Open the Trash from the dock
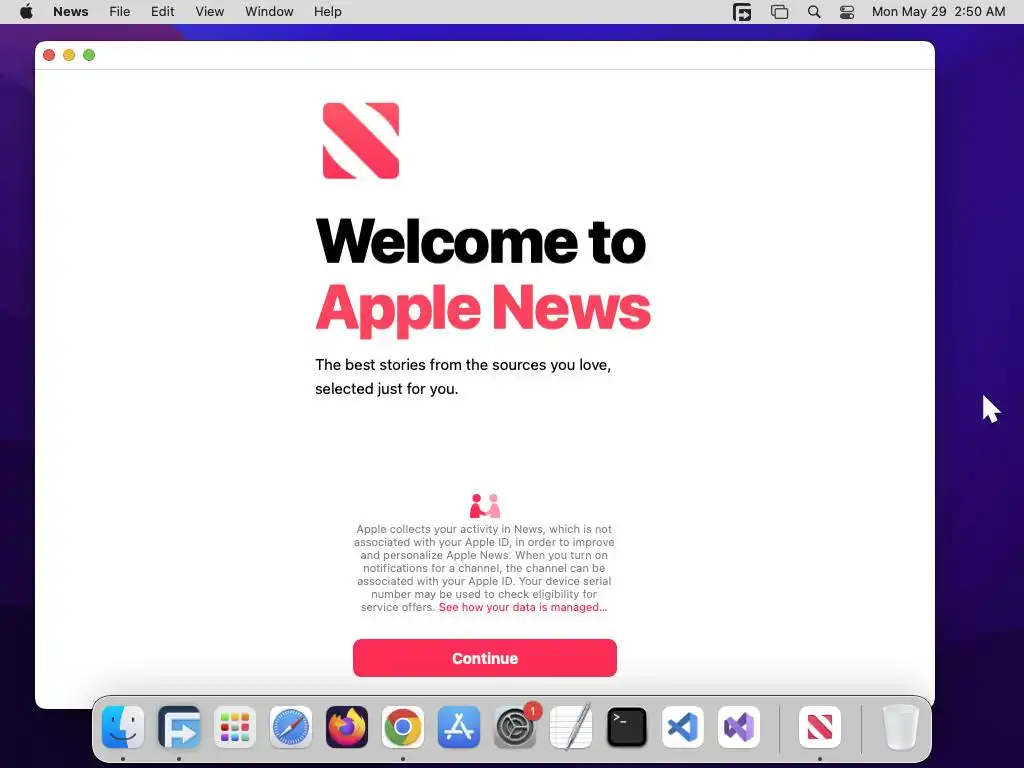This screenshot has width=1024, height=768. click(x=901, y=727)
